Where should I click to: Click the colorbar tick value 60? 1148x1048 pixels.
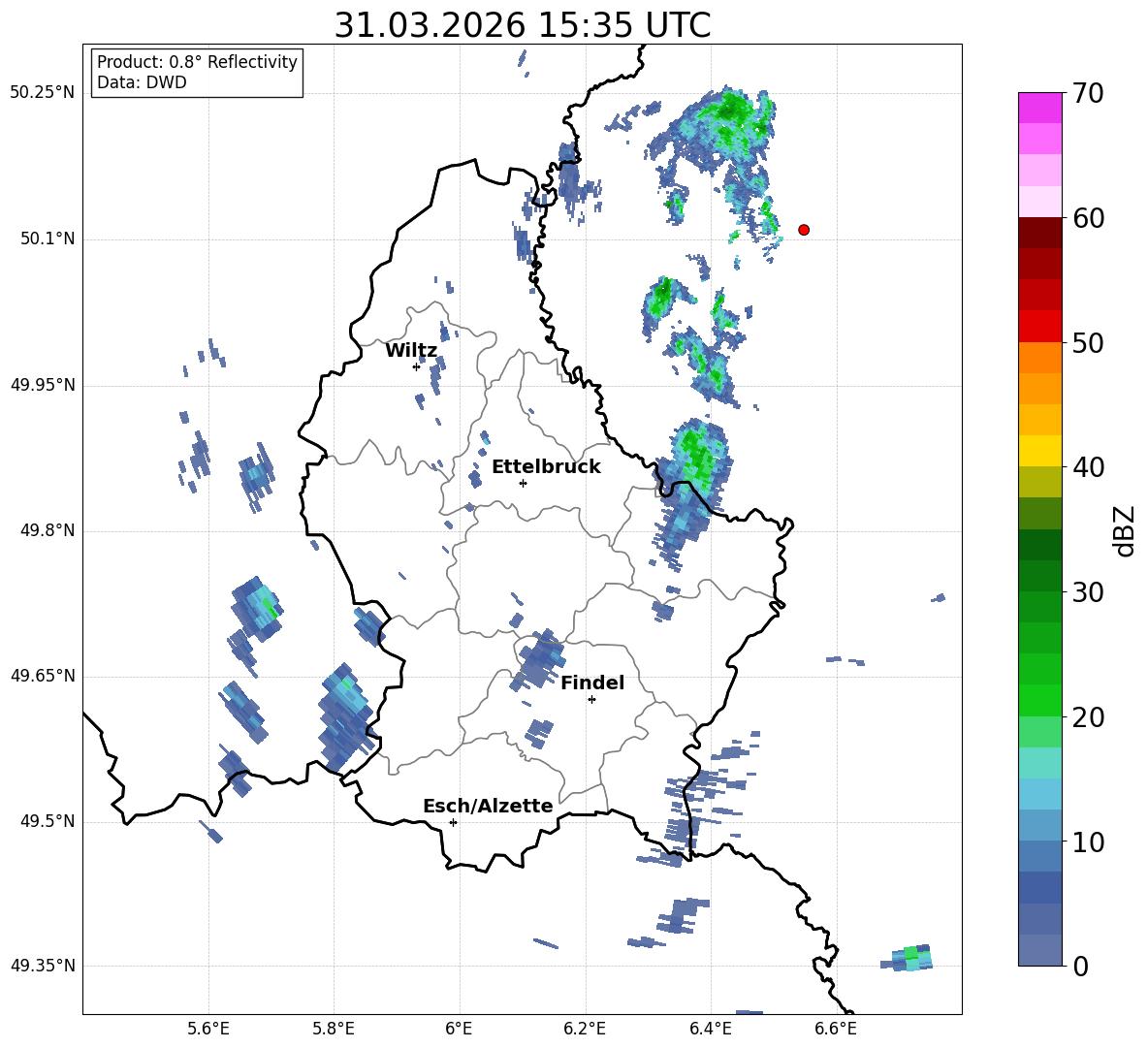(1088, 218)
